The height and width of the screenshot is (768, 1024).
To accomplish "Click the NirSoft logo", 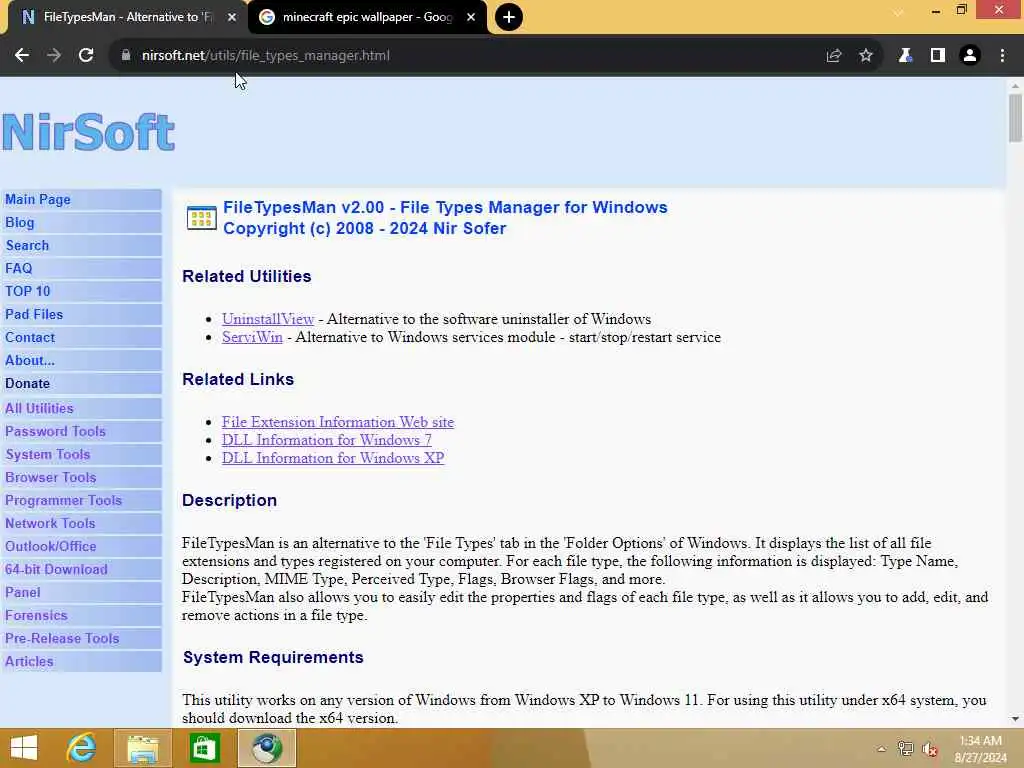I will coord(88,132).
